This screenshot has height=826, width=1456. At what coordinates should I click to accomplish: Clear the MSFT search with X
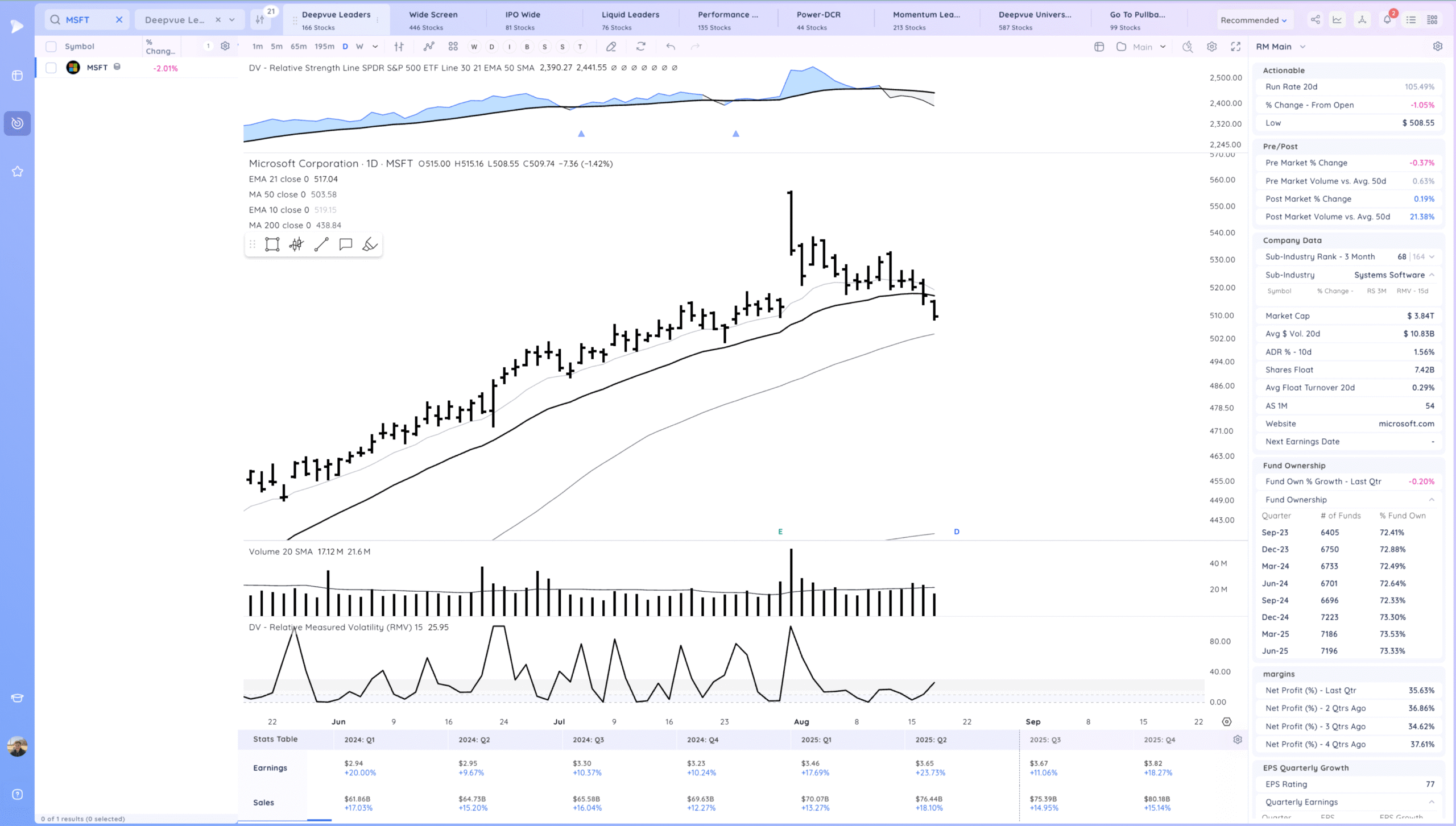point(119,20)
